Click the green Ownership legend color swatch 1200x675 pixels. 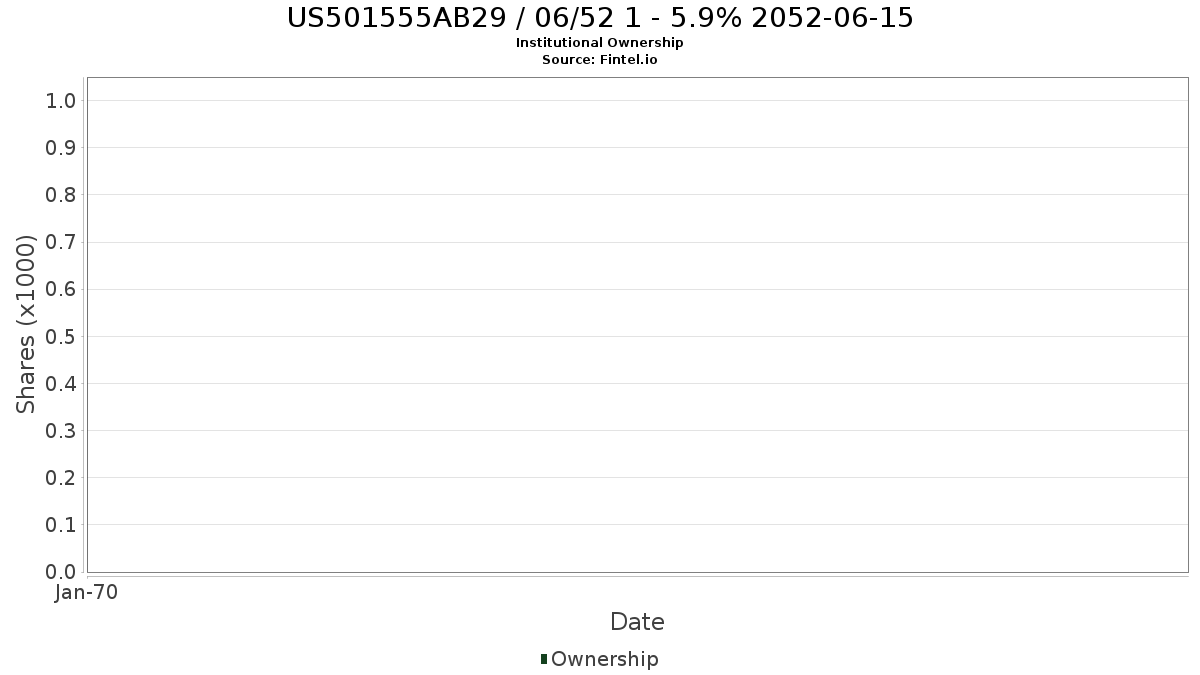(544, 659)
